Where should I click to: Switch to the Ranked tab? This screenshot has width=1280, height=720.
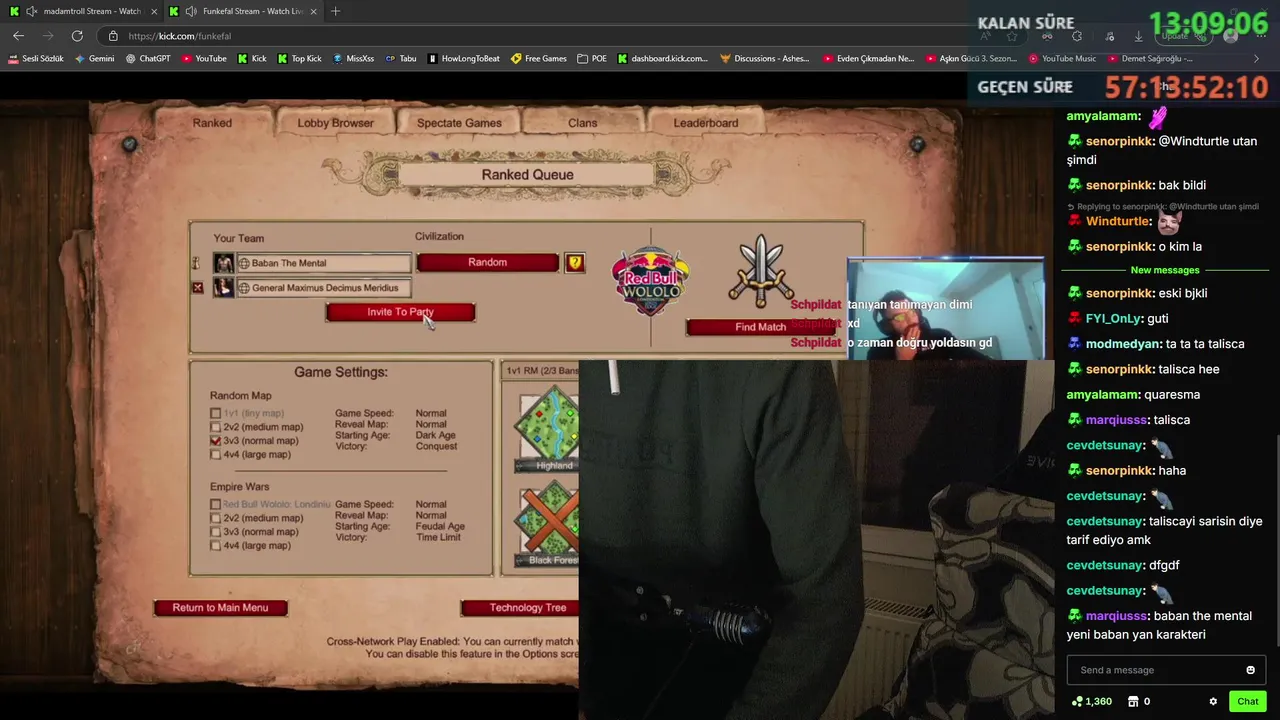pos(212,123)
